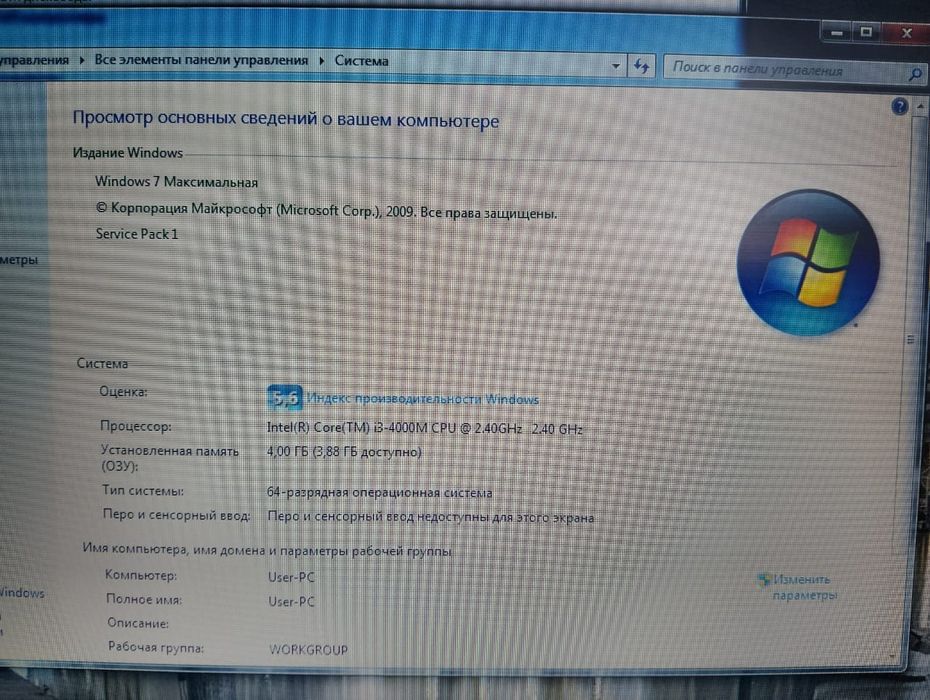930x700 pixels.
Task: Click the 4,00 ГБ (3,88 ГБ доступно) value
Action: click(344, 452)
